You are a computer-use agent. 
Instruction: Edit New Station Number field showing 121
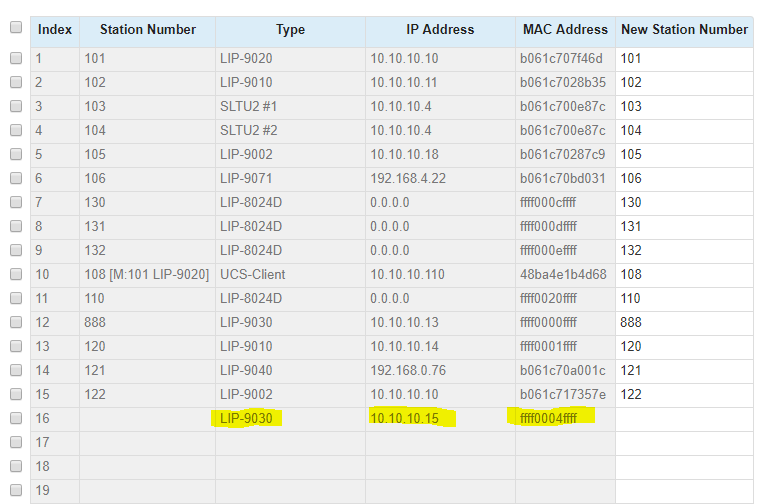(x=684, y=371)
